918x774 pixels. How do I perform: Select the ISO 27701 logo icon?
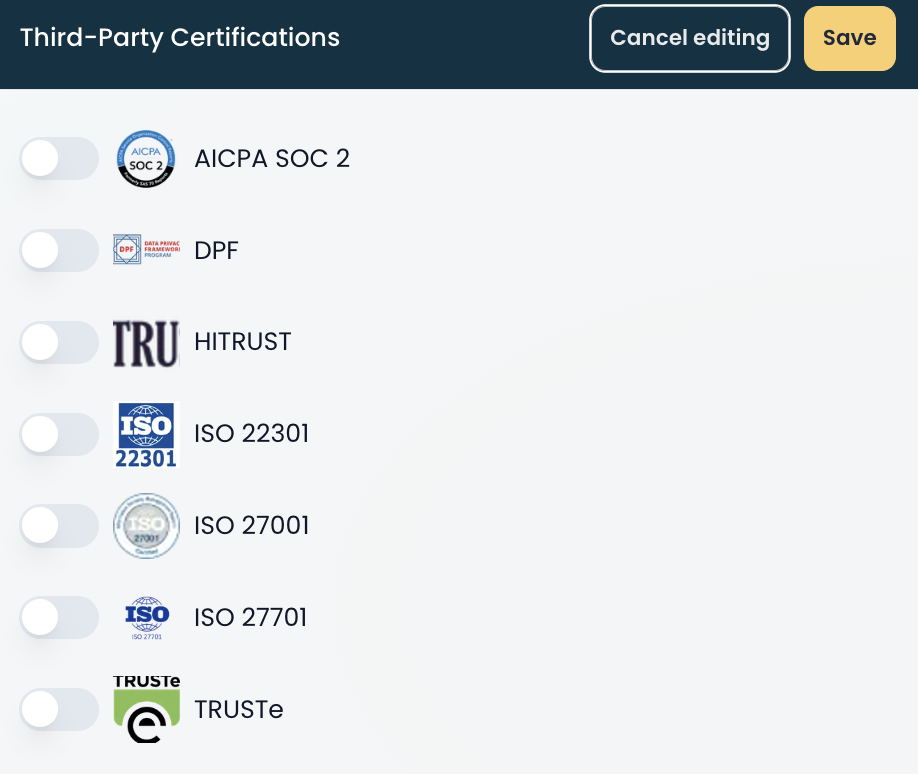click(146, 617)
